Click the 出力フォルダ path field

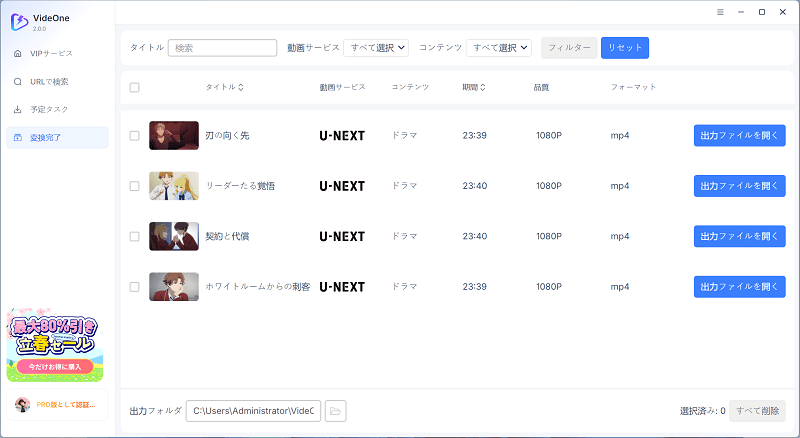tap(253, 411)
